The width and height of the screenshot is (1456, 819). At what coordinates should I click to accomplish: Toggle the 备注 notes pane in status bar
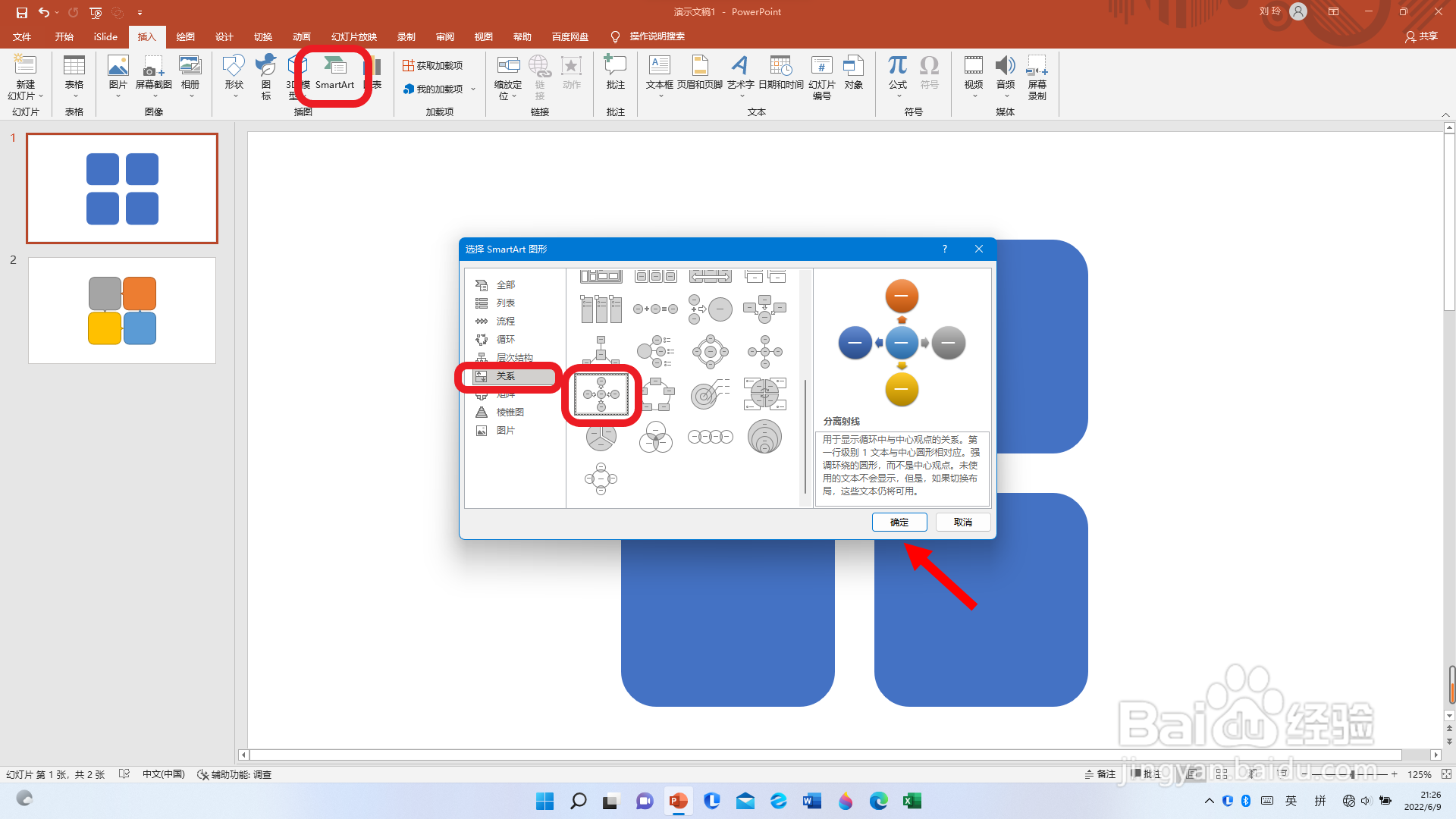click(1100, 774)
